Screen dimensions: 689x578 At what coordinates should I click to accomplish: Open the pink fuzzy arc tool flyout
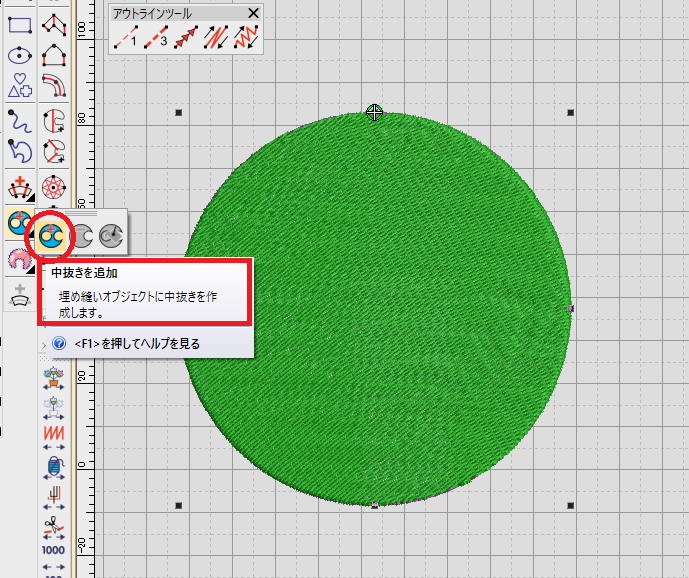click(x=20, y=260)
